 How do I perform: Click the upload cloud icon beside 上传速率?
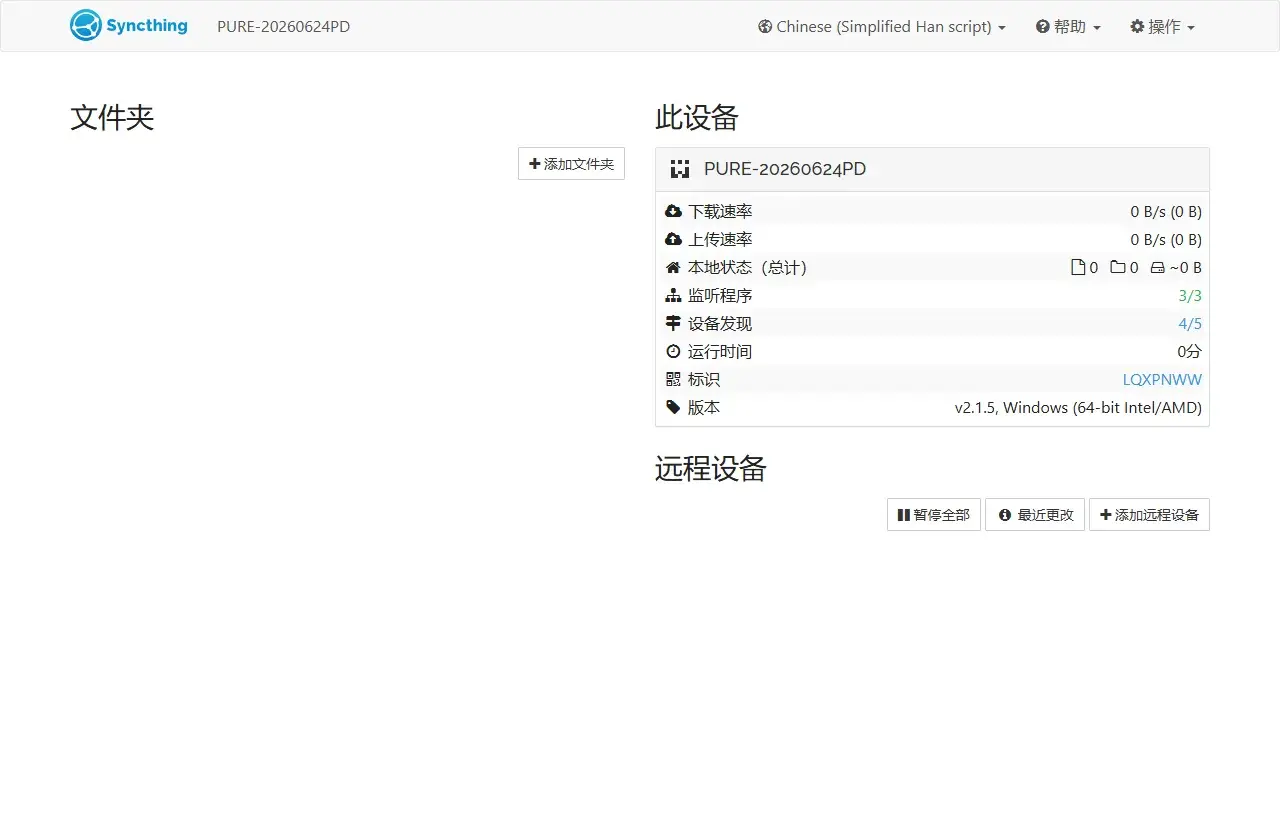[x=673, y=240]
